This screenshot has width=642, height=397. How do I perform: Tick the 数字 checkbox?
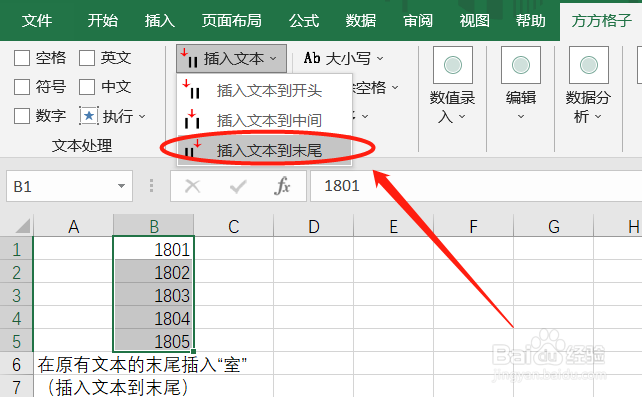(22, 116)
